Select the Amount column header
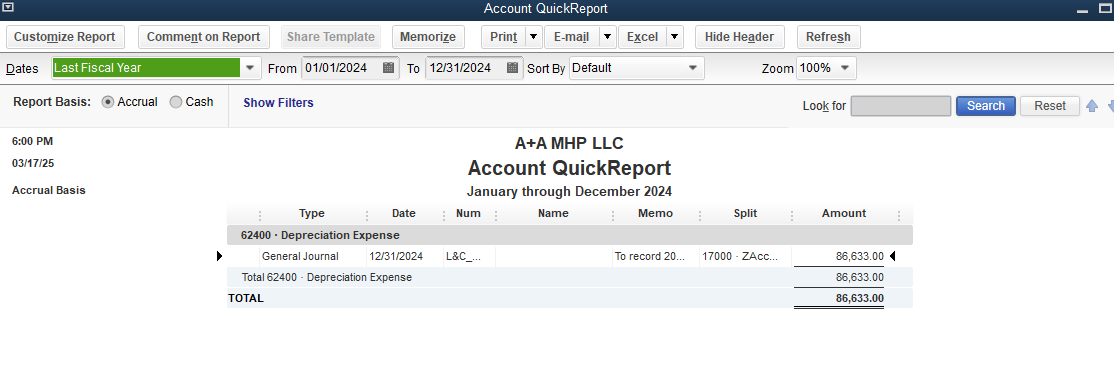 pyautogui.click(x=844, y=213)
